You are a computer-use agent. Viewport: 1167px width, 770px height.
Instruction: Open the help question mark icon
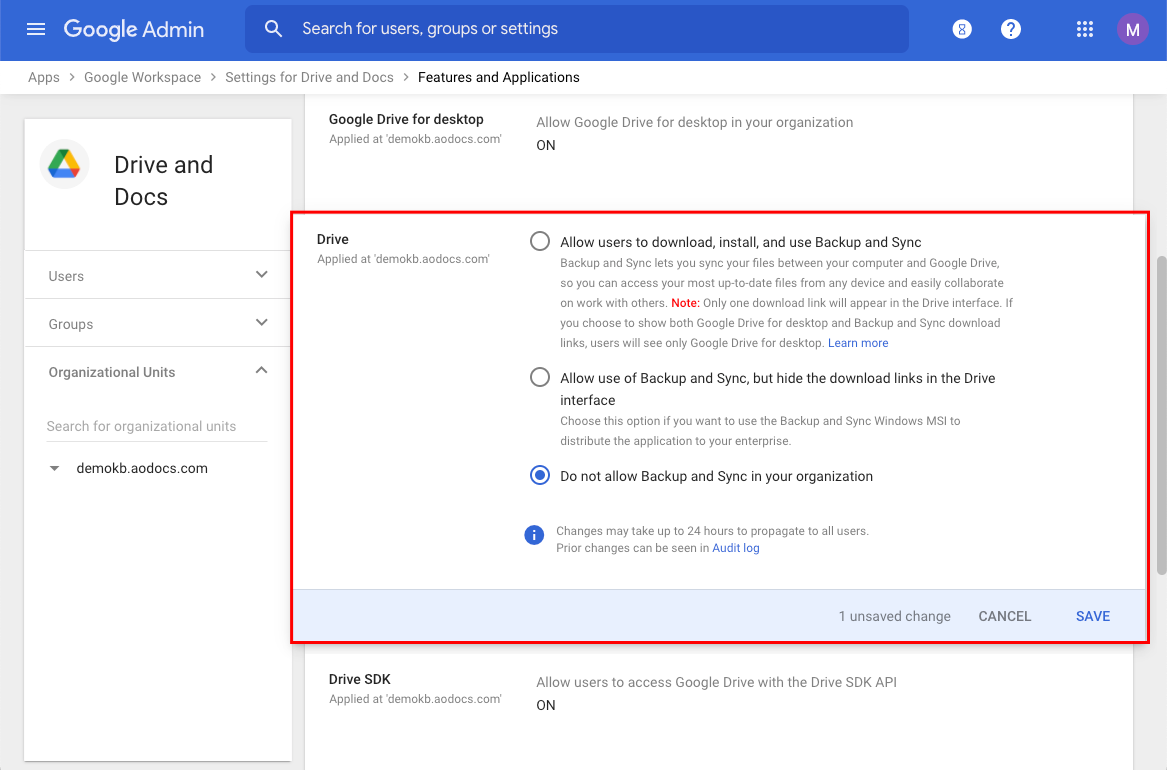[1011, 29]
